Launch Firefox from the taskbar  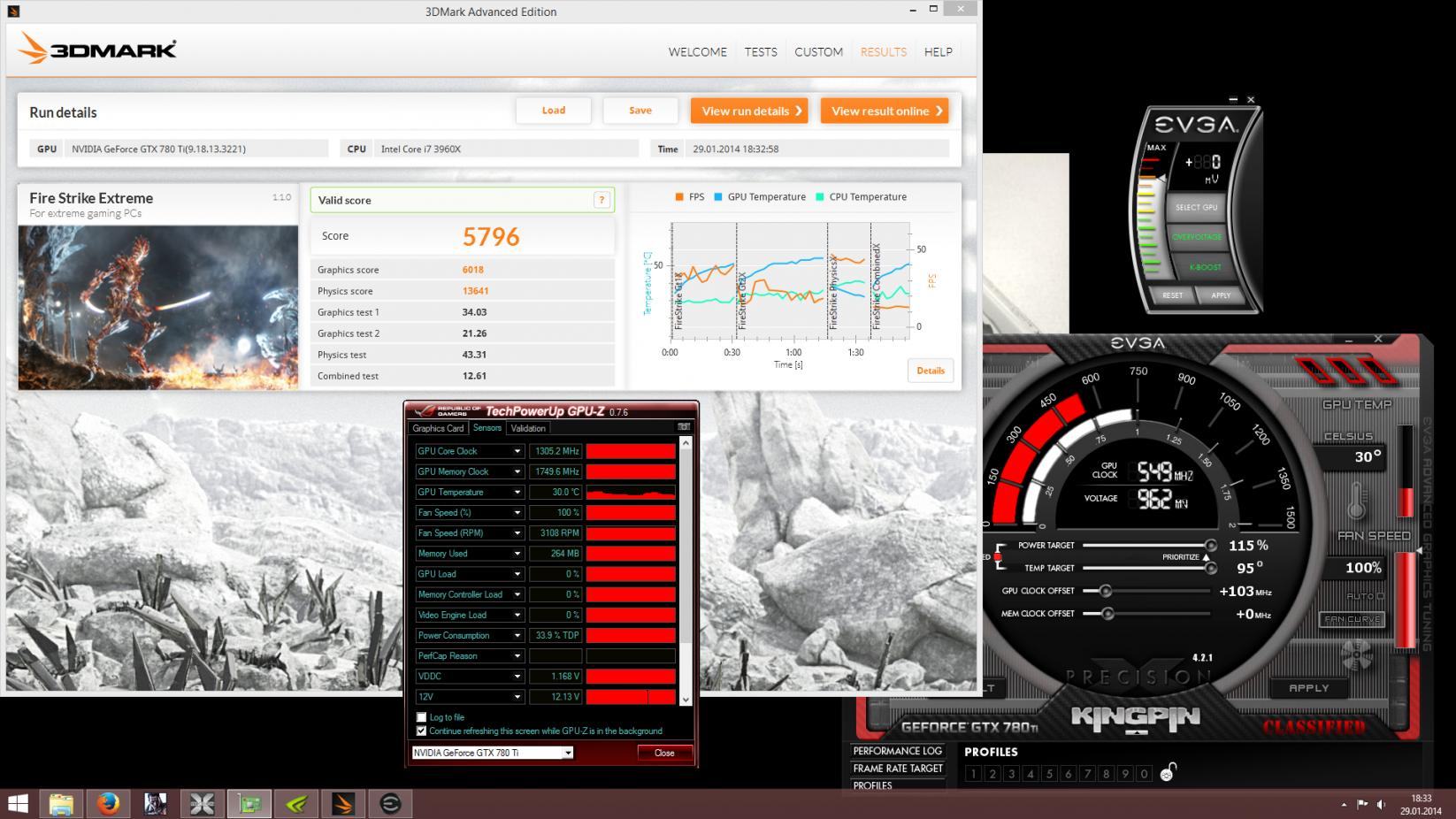pyautogui.click(x=108, y=803)
